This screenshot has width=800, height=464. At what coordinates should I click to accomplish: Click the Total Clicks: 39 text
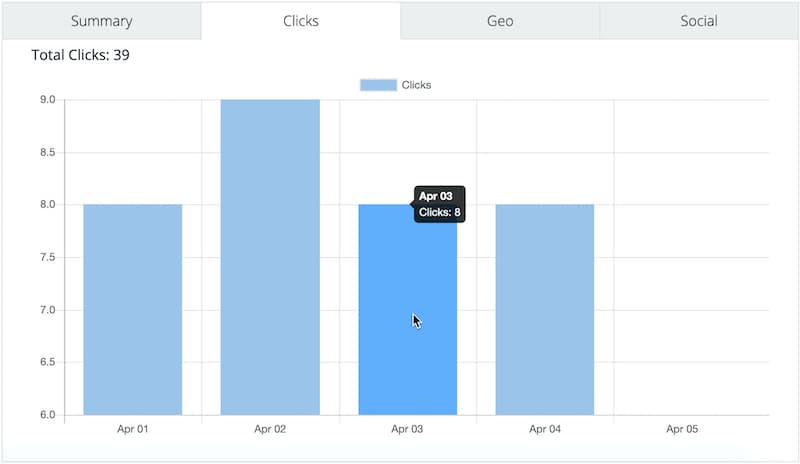[x=81, y=55]
